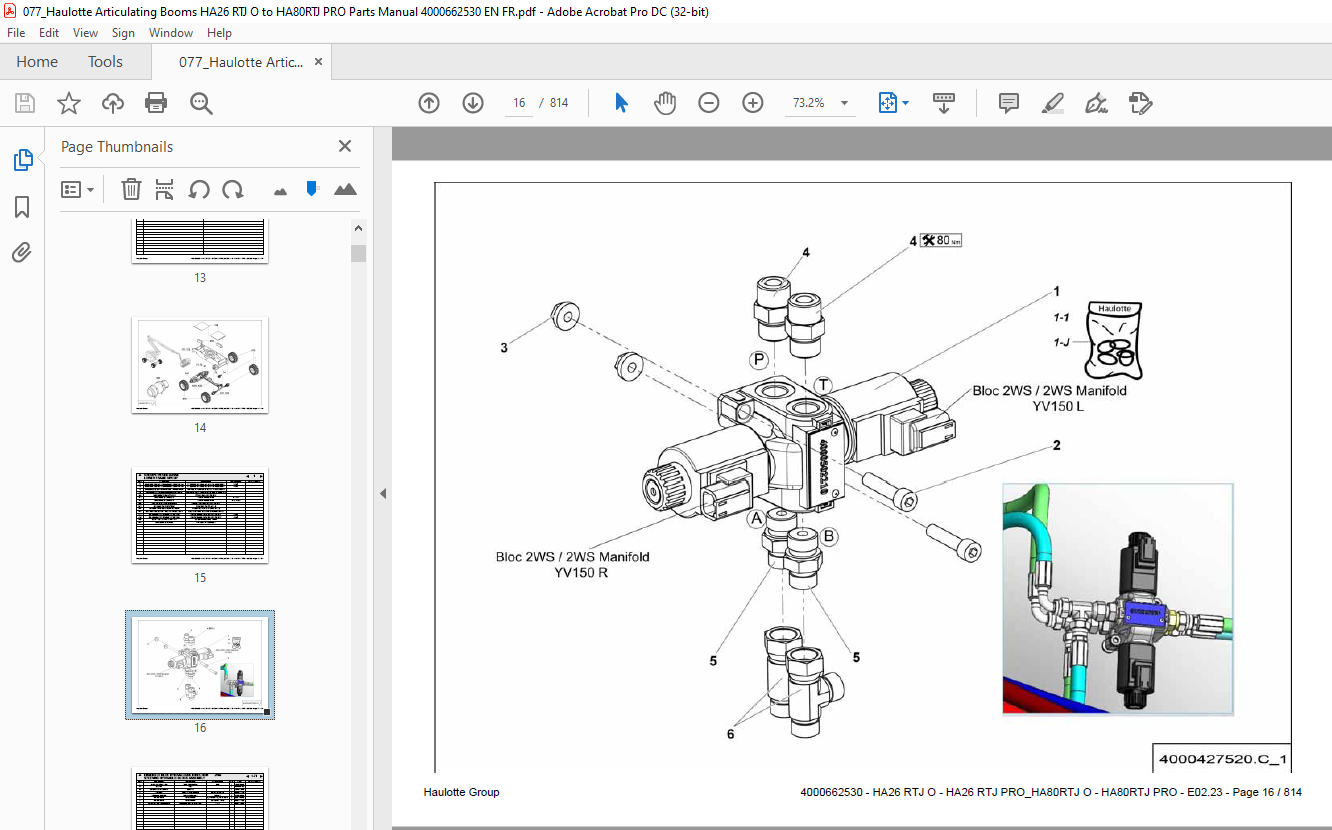
Task: Open the File menu
Action: pyautogui.click(x=16, y=33)
